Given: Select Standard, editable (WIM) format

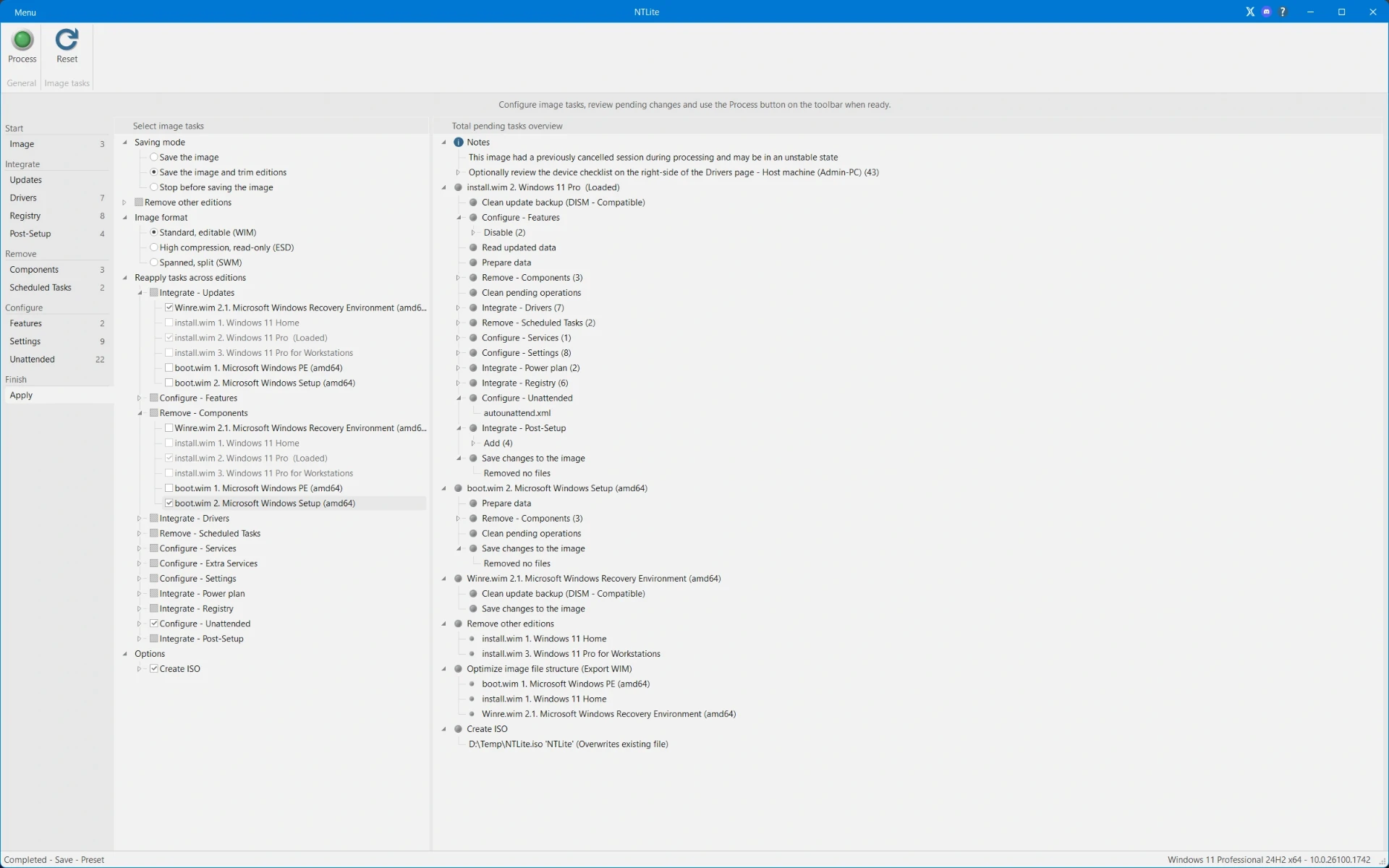Looking at the screenshot, I should (154, 232).
